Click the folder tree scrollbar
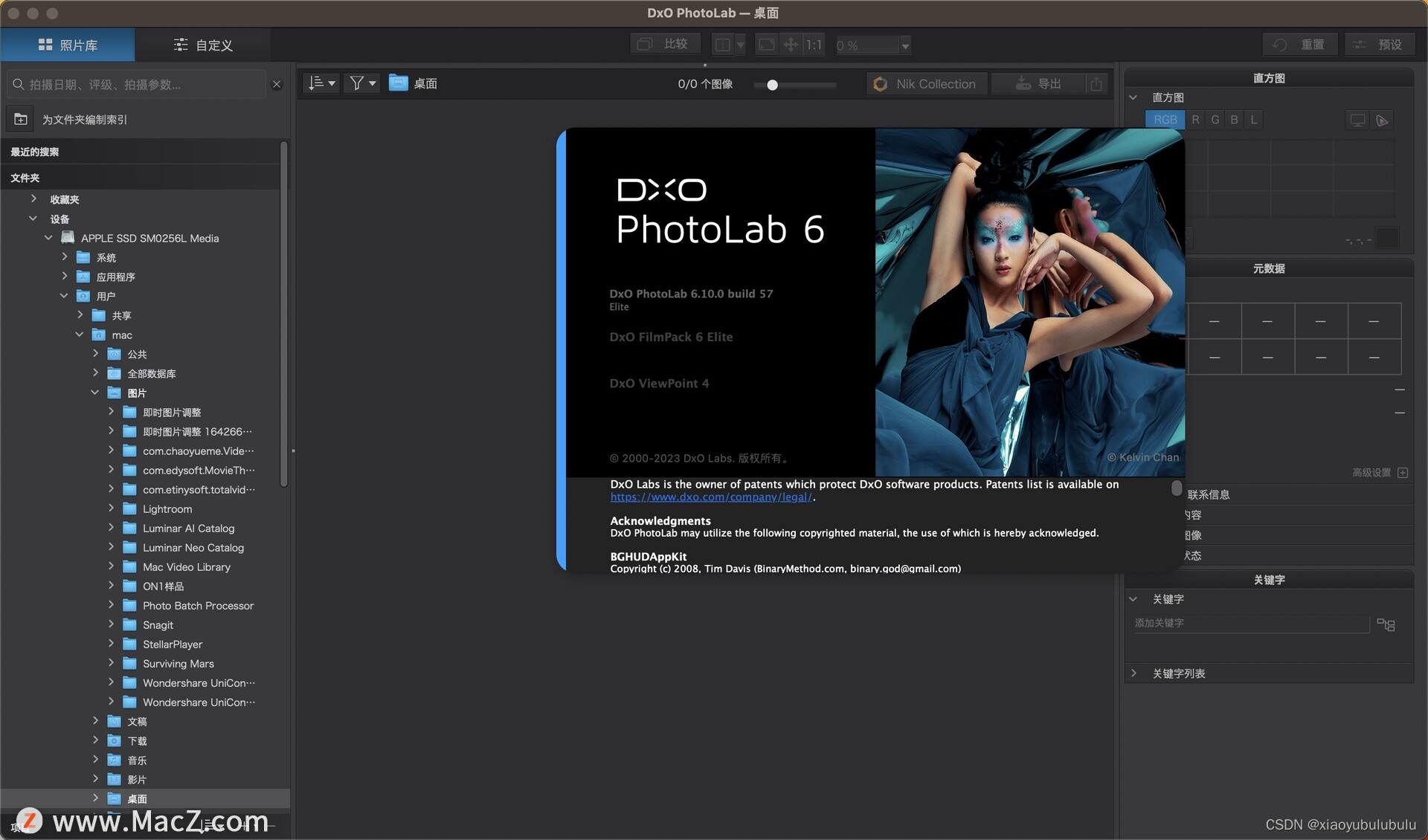The height and width of the screenshot is (840, 1428). (283, 314)
